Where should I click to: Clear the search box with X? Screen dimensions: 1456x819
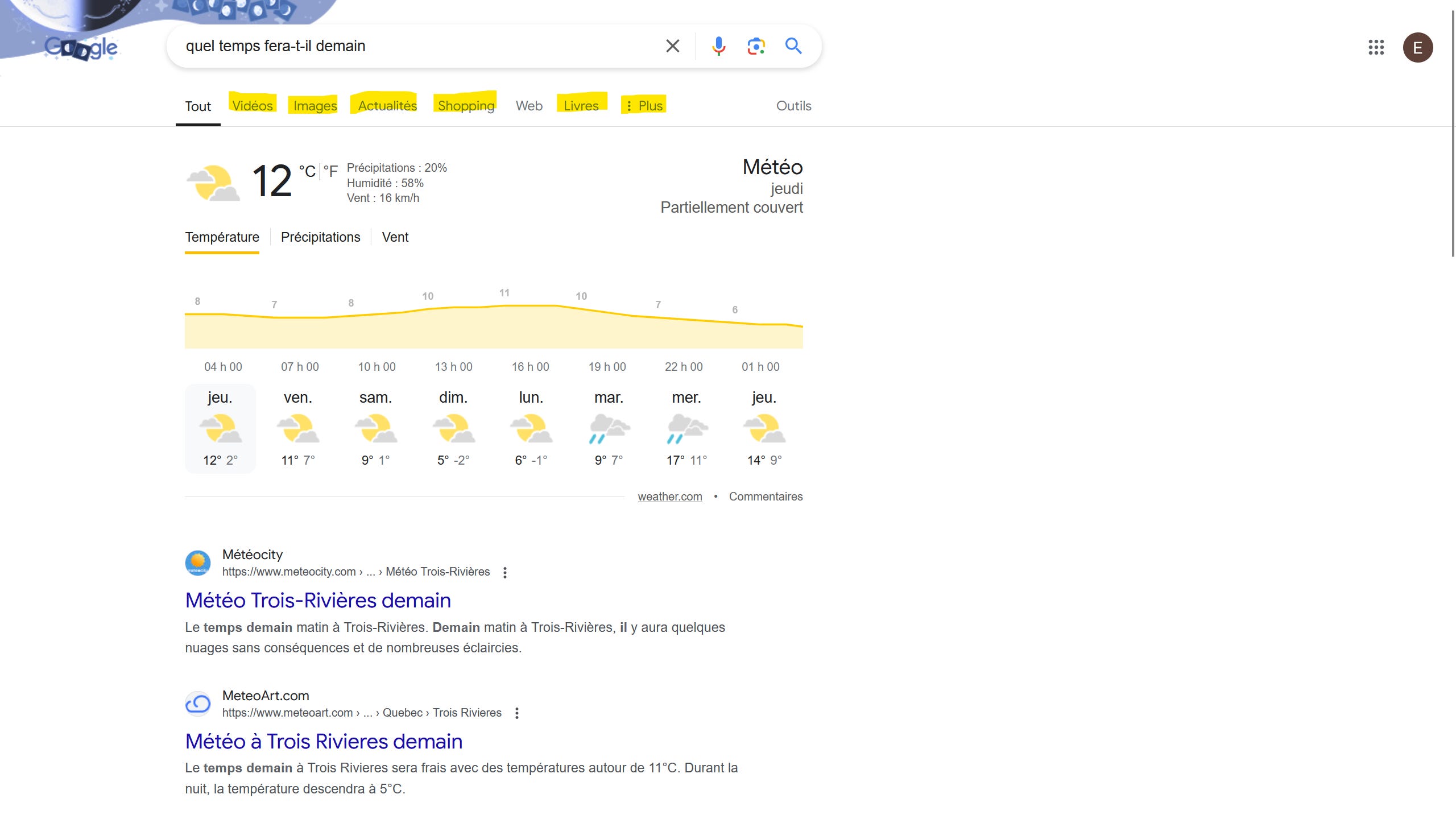[x=672, y=46]
